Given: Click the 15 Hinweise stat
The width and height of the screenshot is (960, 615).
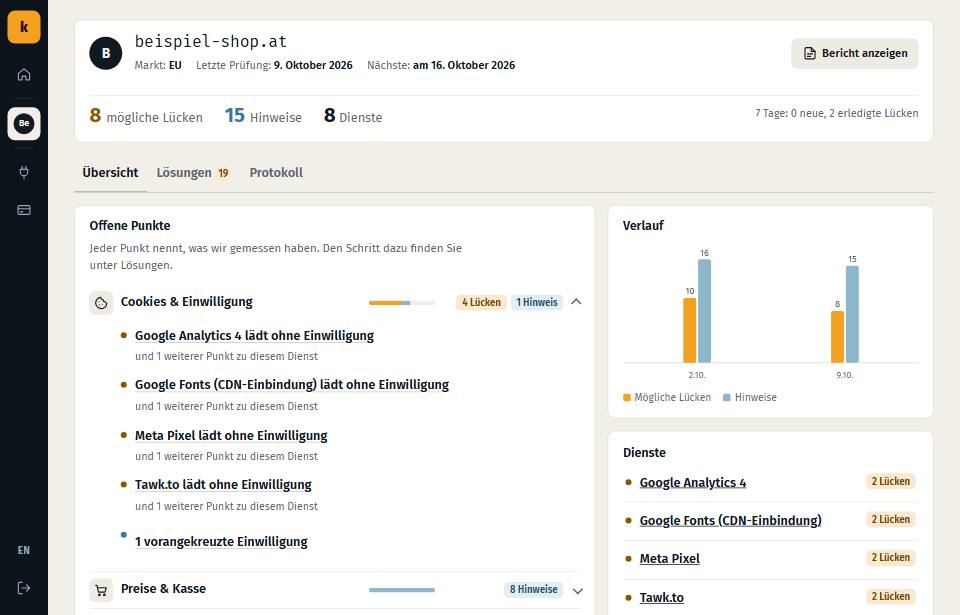Looking at the screenshot, I should pyautogui.click(x=263, y=116).
